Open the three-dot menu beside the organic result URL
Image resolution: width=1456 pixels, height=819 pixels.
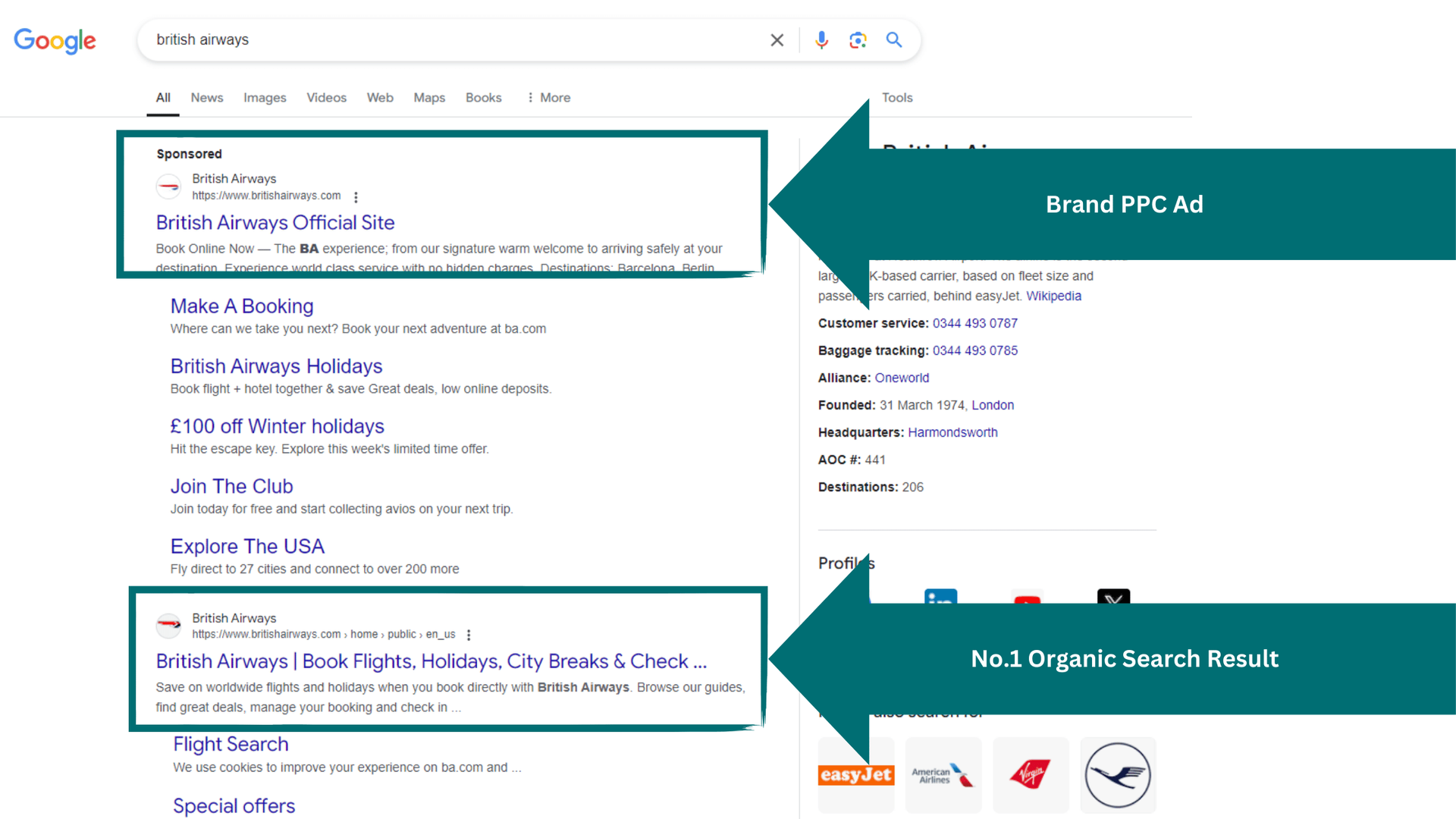(469, 635)
